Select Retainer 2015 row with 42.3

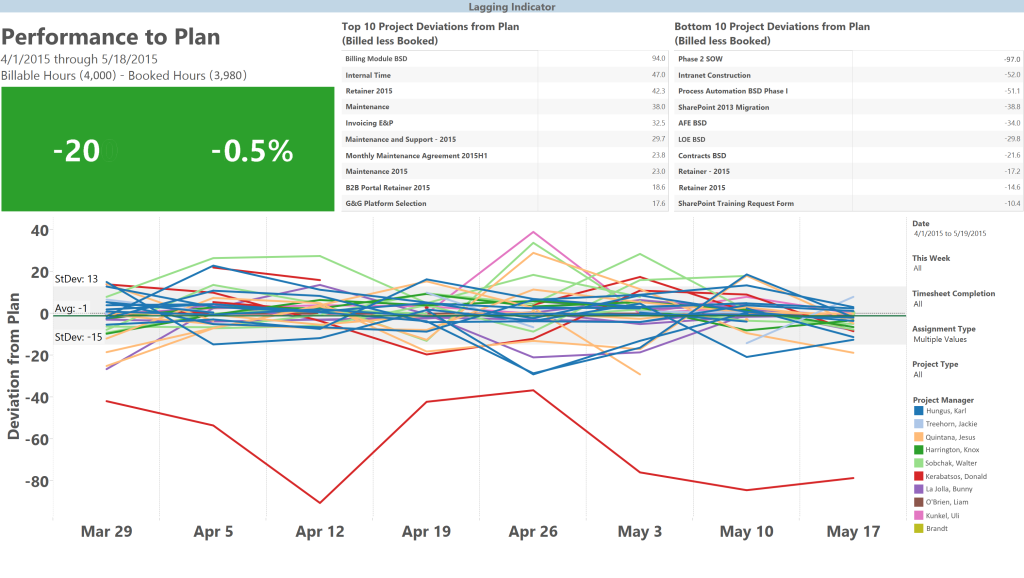pyautogui.click(x=505, y=91)
